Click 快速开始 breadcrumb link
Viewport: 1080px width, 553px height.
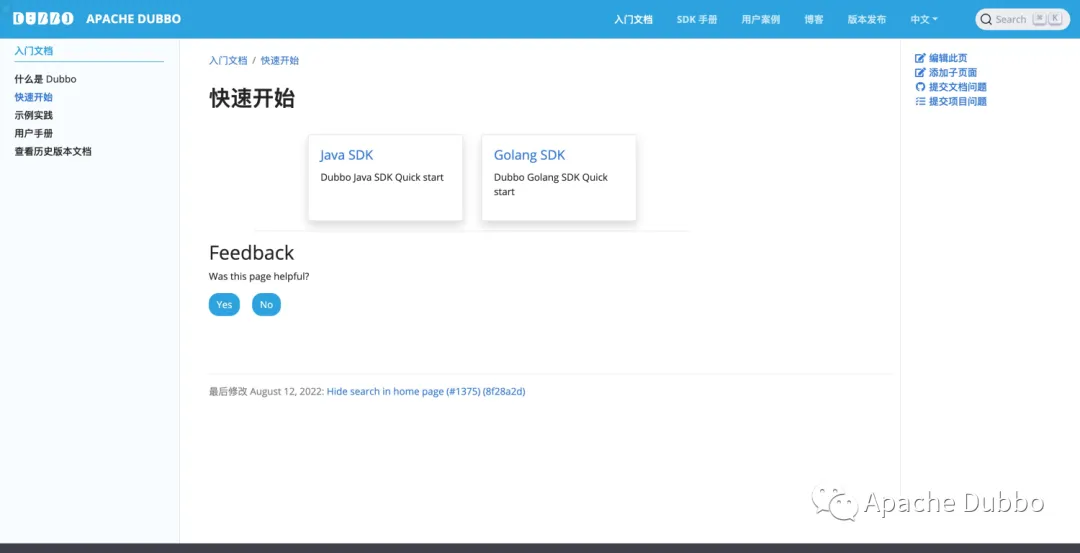(280, 61)
